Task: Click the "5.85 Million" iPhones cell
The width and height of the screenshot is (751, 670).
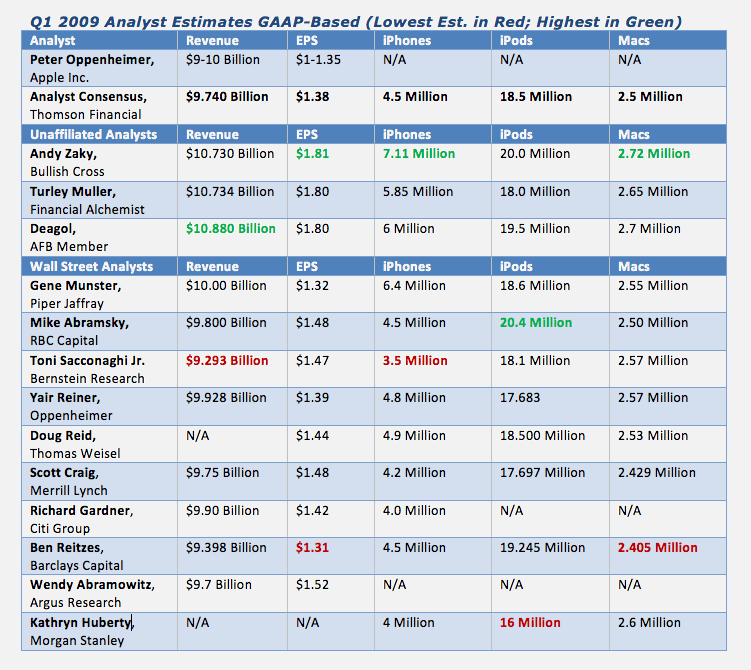Action: [x=418, y=192]
